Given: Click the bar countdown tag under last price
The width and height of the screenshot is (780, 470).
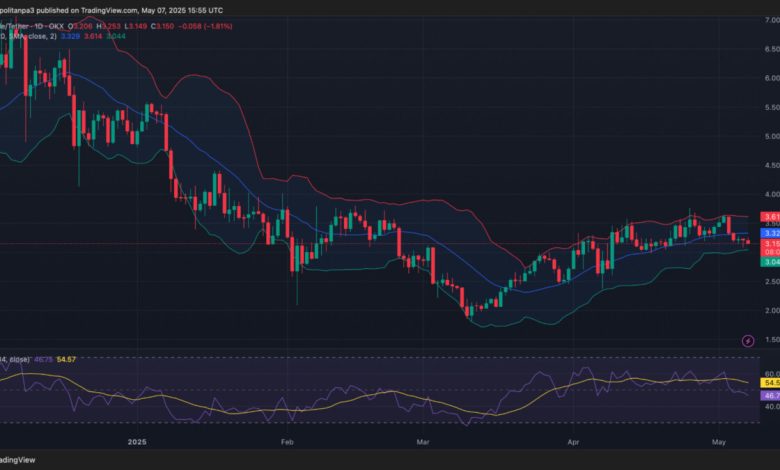Looking at the screenshot, I should (x=770, y=252).
